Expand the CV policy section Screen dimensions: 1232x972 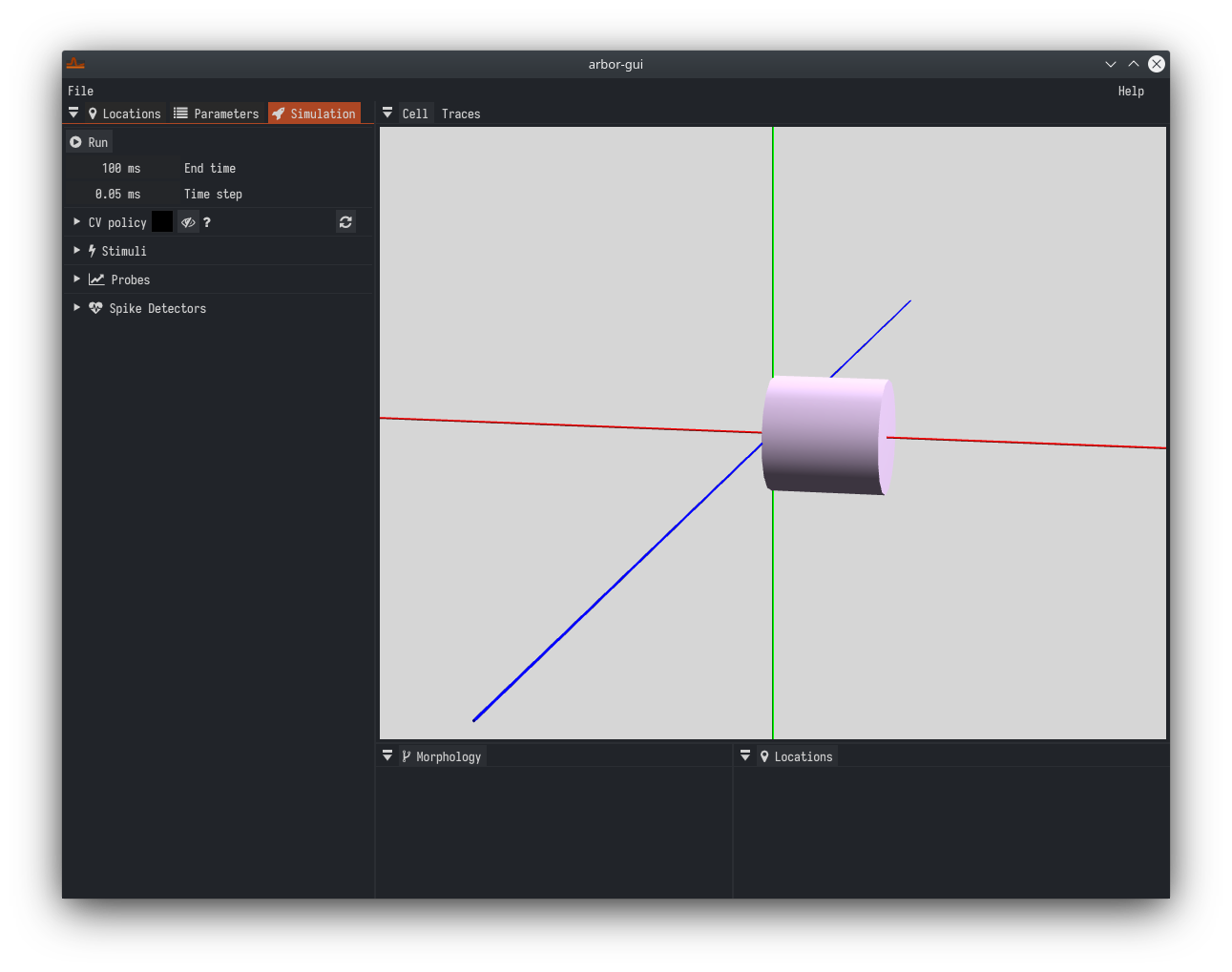tap(77, 222)
